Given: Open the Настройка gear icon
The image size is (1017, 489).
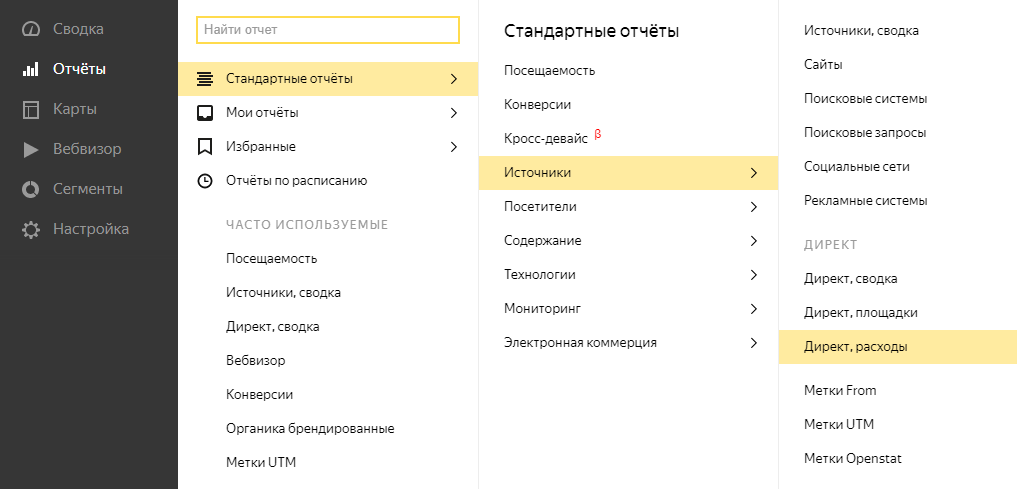Looking at the screenshot, I should click(x=31, y=229).
